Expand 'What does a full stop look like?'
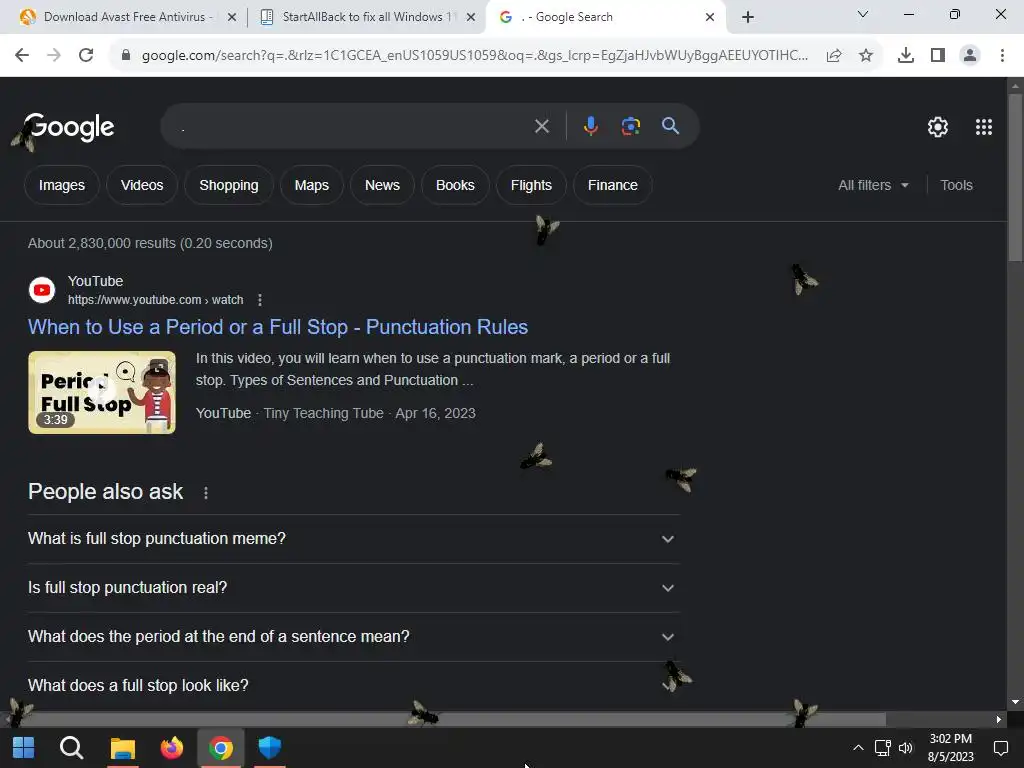Viewport: 1024px width, 768px height. [x=353, y=686]
